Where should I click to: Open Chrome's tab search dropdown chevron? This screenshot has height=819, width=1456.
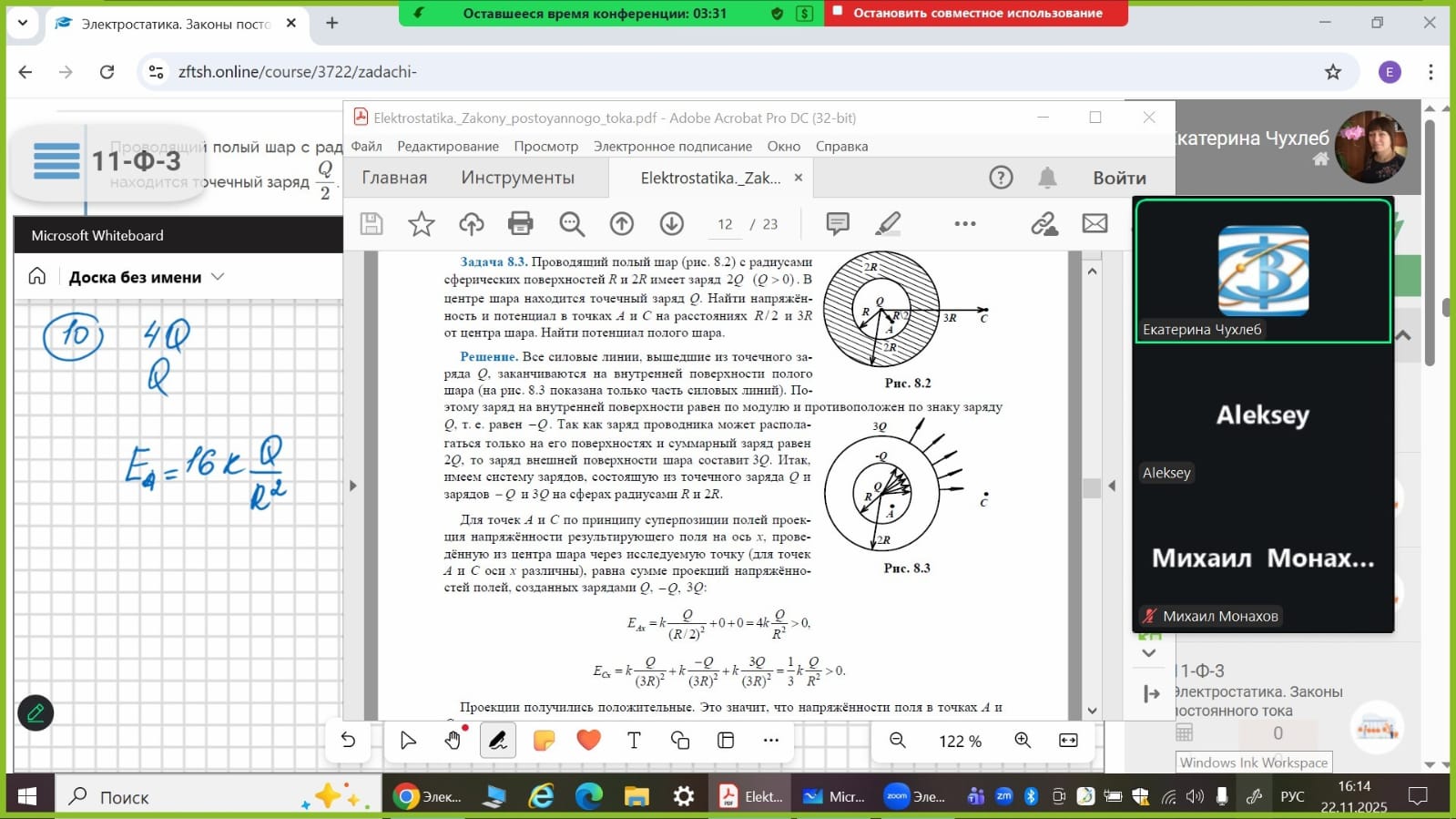23,23
